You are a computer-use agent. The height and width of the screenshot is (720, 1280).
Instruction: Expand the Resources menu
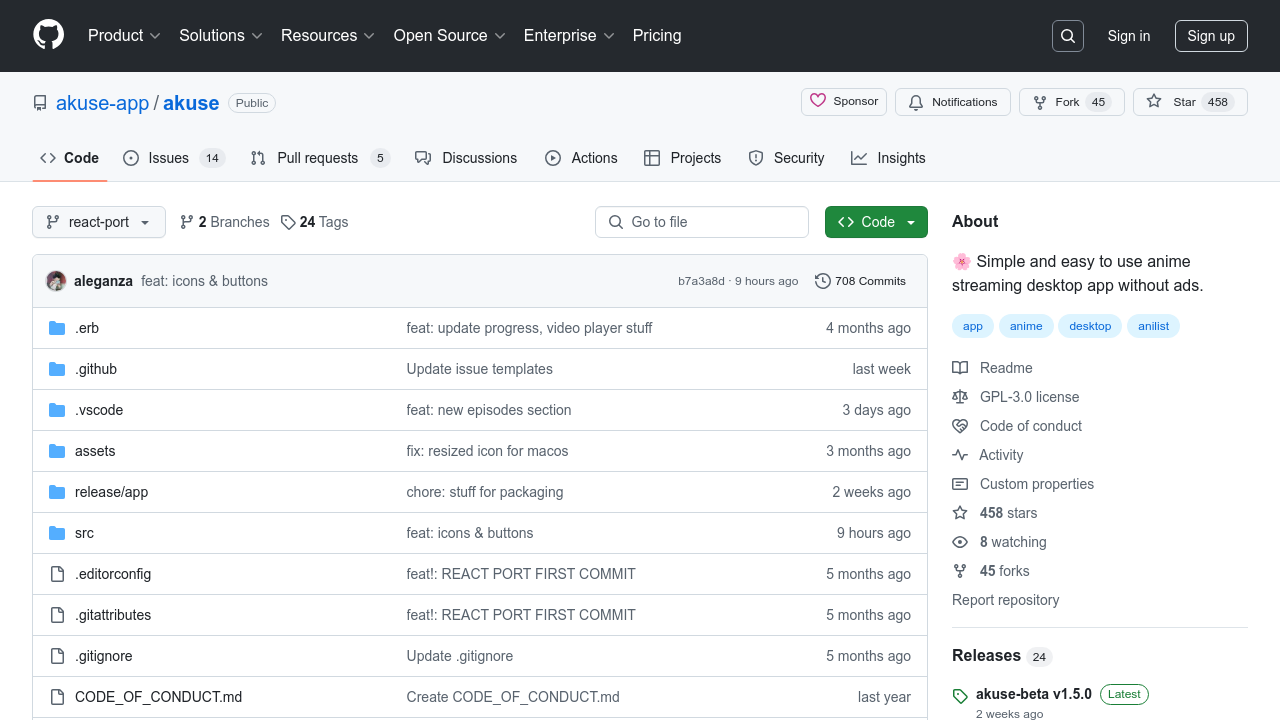click(328, 35)
